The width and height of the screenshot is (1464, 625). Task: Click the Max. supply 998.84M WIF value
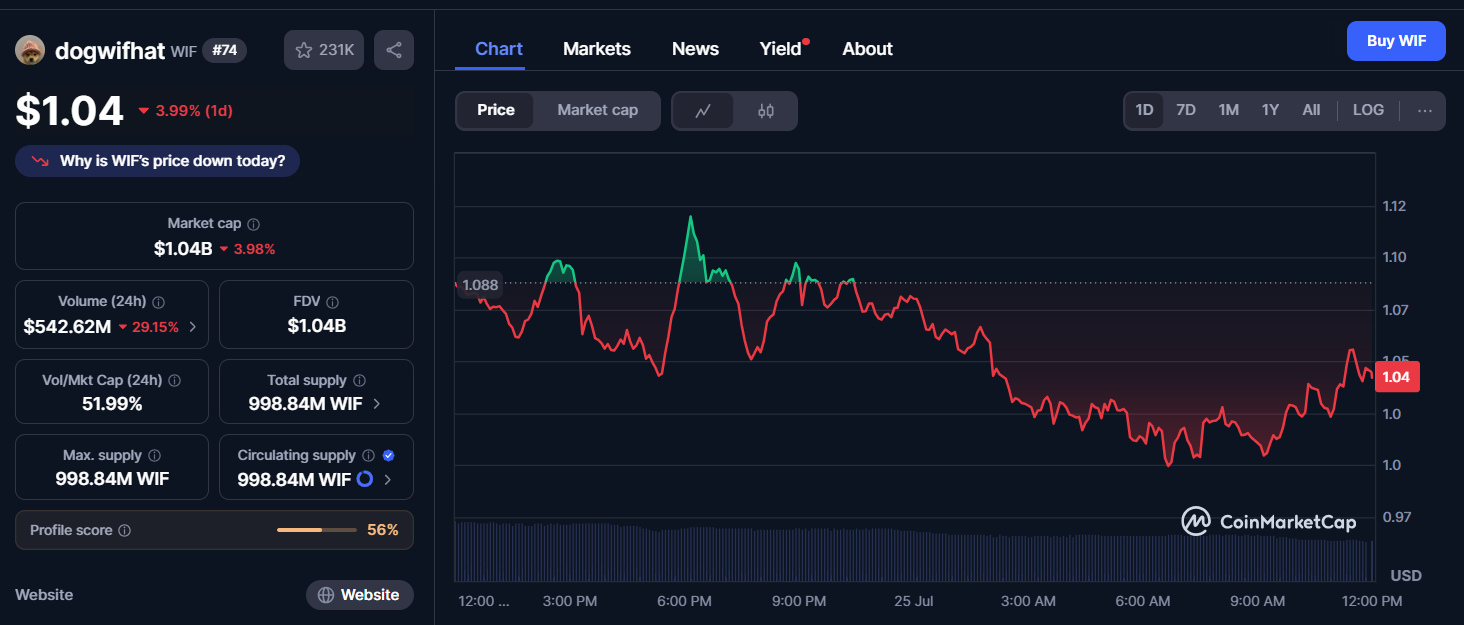click(x=112, y=479)
